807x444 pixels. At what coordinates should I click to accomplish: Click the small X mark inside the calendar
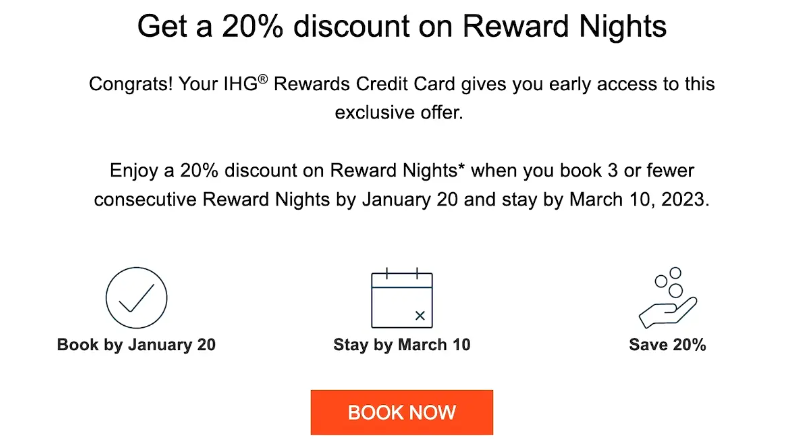pyautogui.click(x=420, y=316)
